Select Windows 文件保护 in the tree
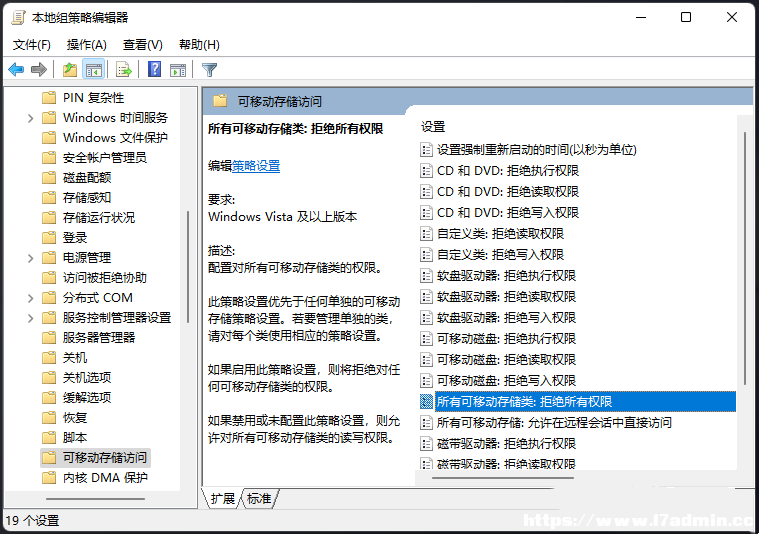759x534 pixels. point(115,138)
